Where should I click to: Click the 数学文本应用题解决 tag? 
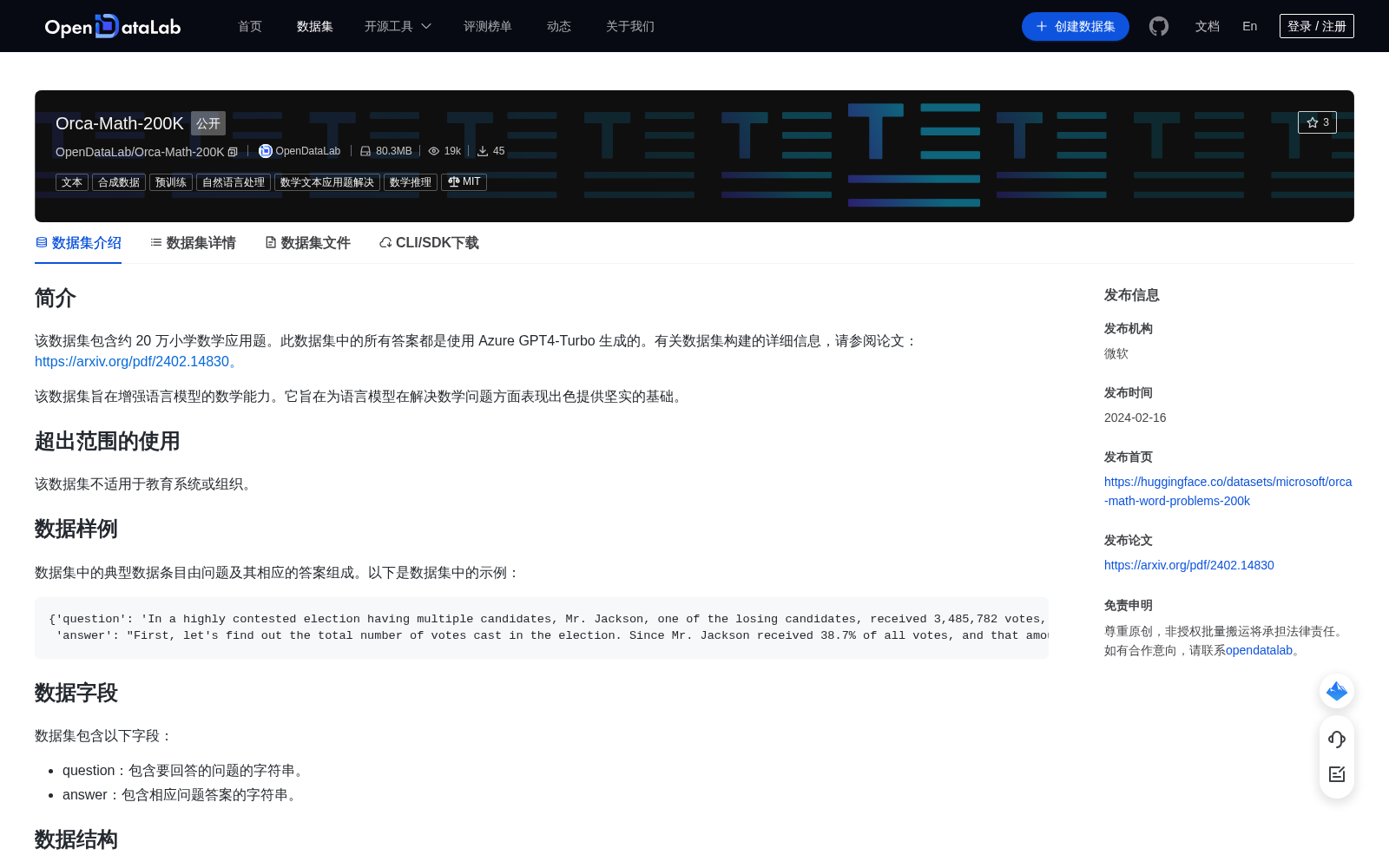tap(327, 182)
